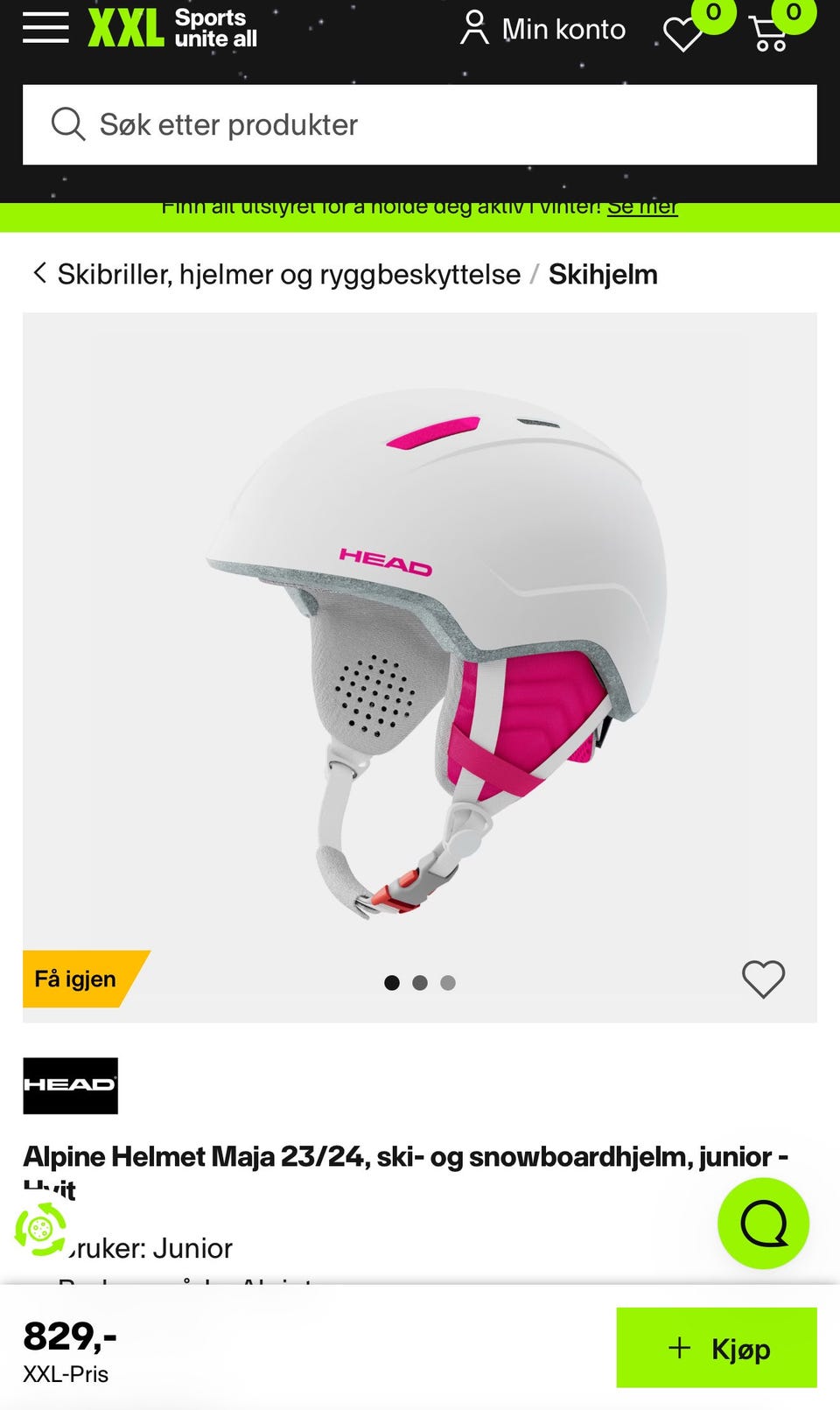Open the Skihjelm breadcrumb
This screenshot has height=1410, width=840.
(603, 275)
